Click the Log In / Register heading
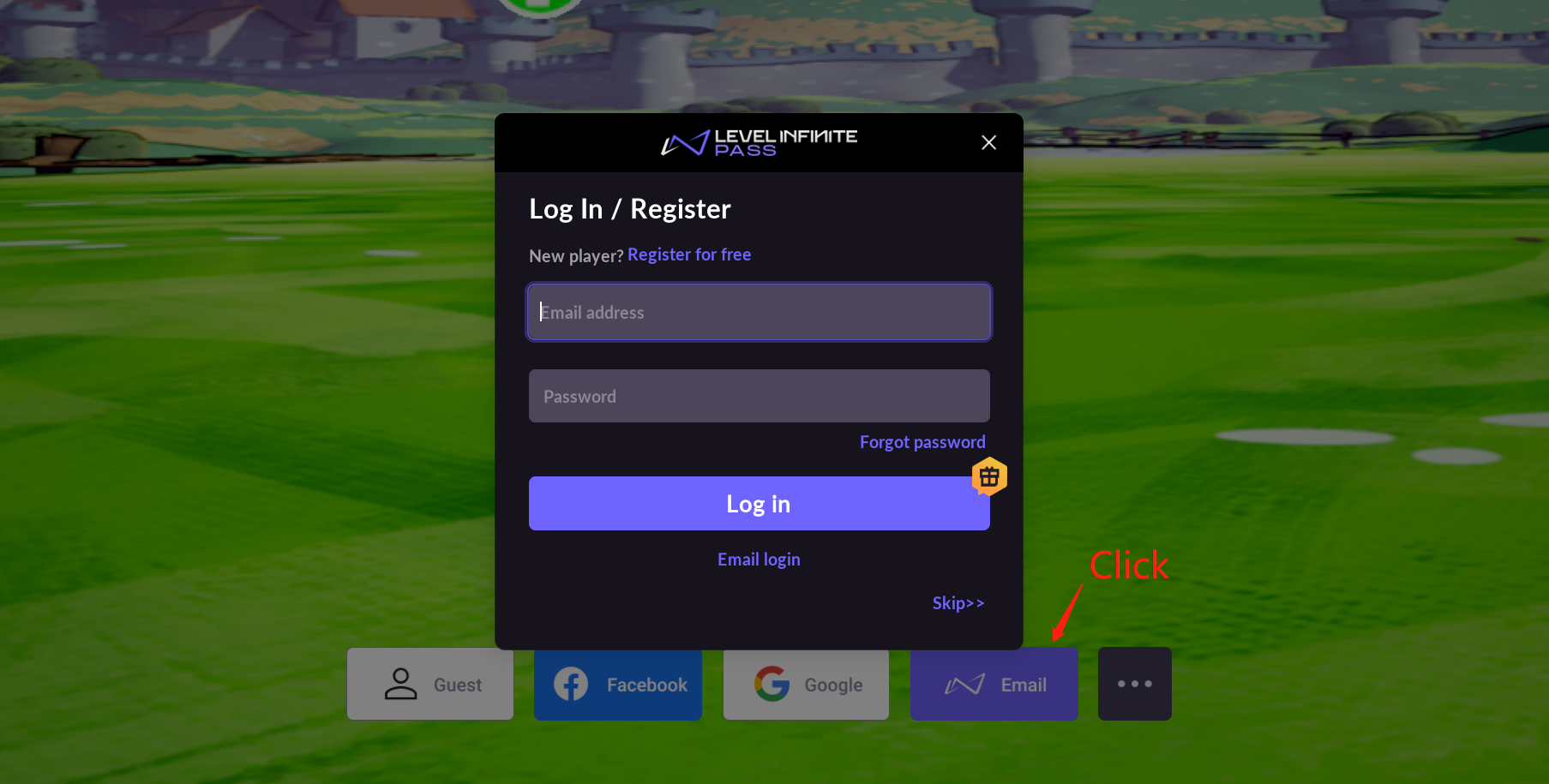Viewport: 1549px width, 784px height. pos(630,209)
